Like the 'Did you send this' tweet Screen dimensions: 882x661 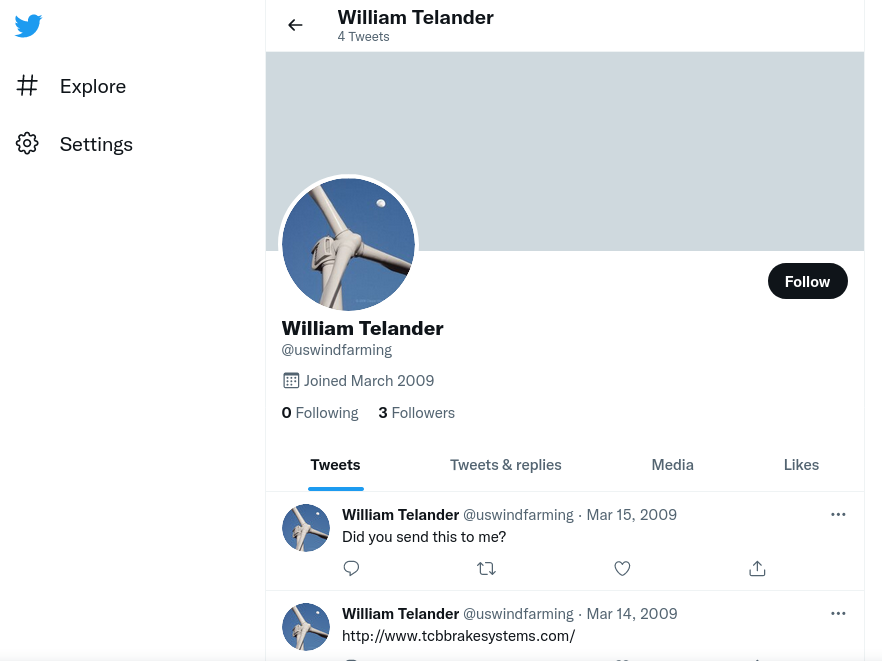click(622, 568)
